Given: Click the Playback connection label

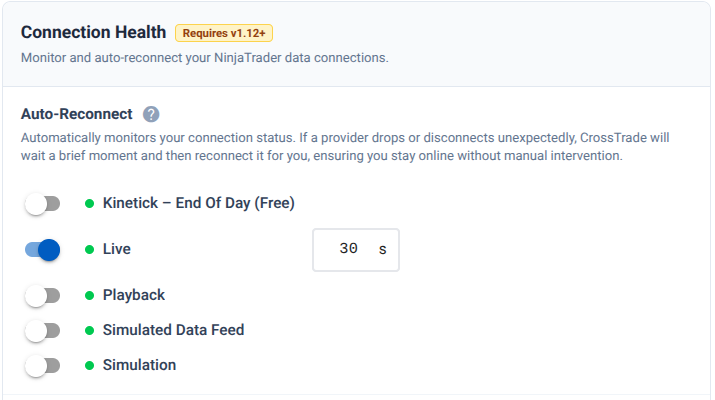Looking at the screenshot, I should [134, 296].
